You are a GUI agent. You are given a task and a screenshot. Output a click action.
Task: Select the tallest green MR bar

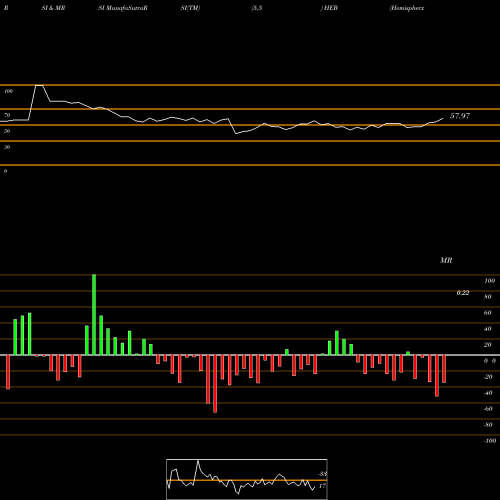point(94,315)
